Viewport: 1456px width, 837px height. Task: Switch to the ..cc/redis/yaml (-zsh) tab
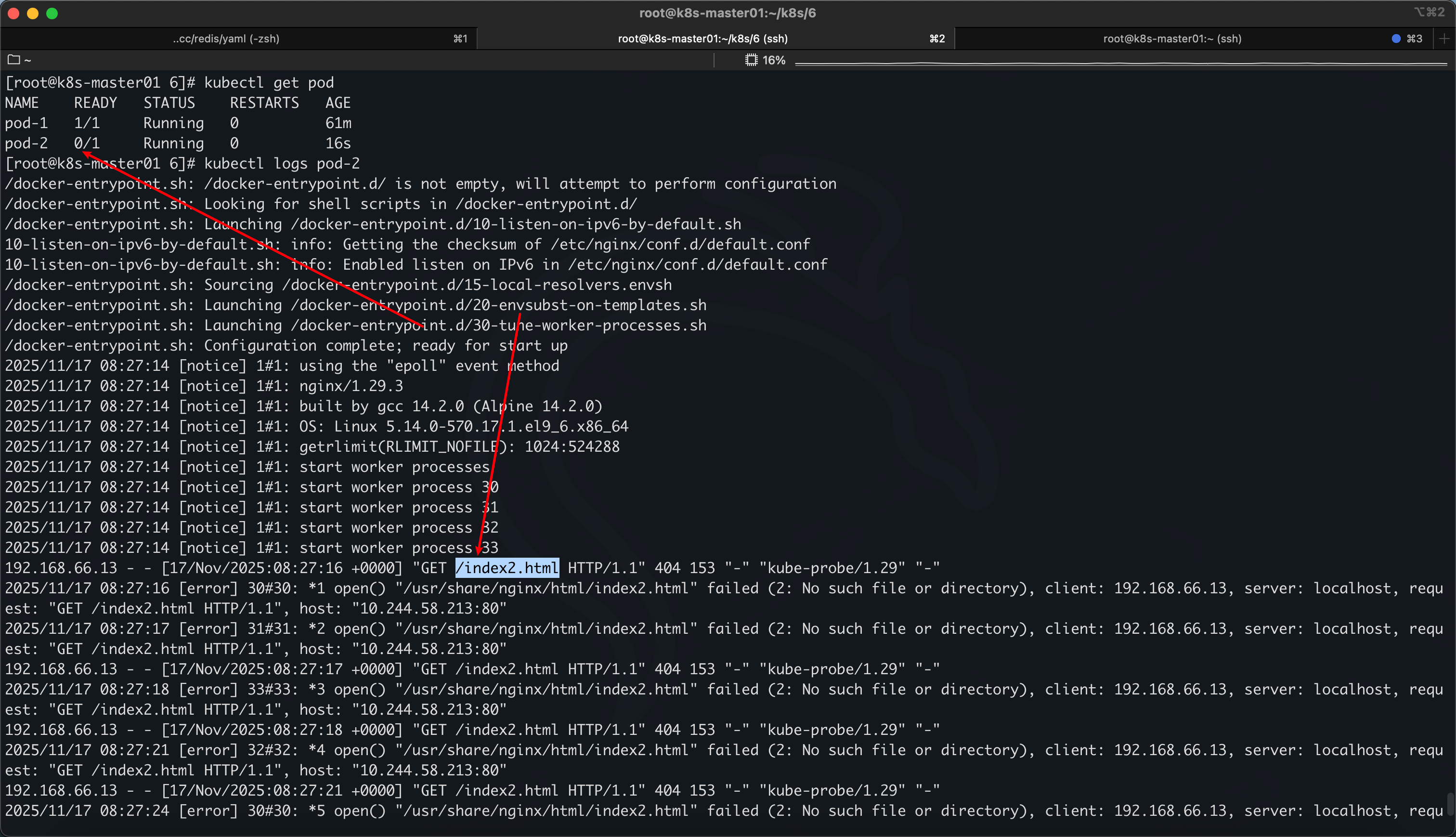(226, 39)
